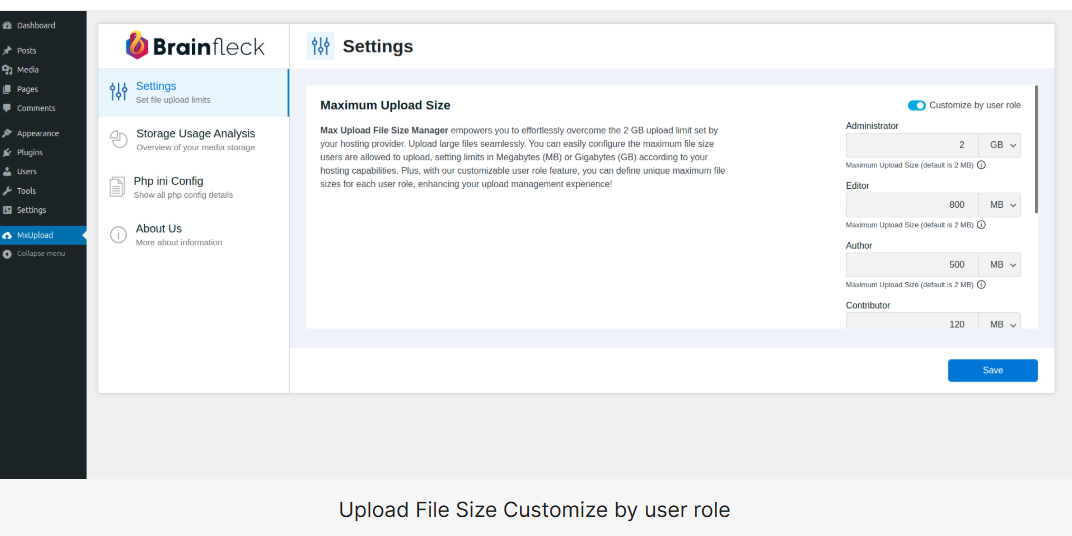Click the WordPress Settings menu icon
The height and width of the screenshot is (536, 1072).
[x=7, y=210]
